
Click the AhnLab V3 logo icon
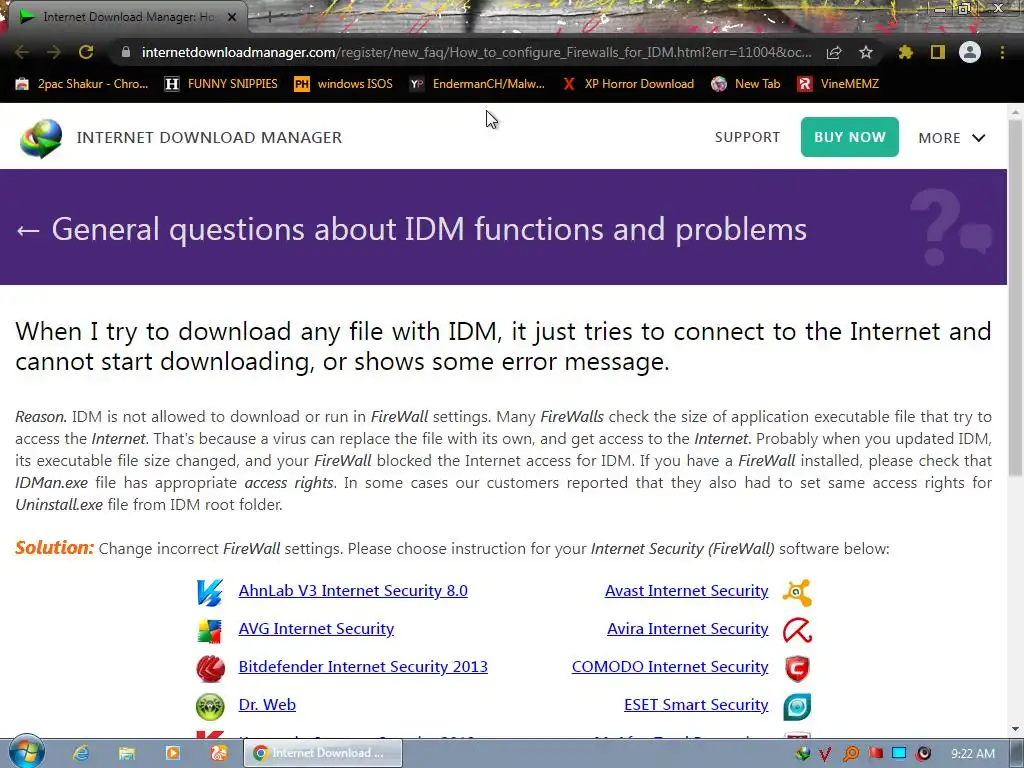tap(210, 592)
